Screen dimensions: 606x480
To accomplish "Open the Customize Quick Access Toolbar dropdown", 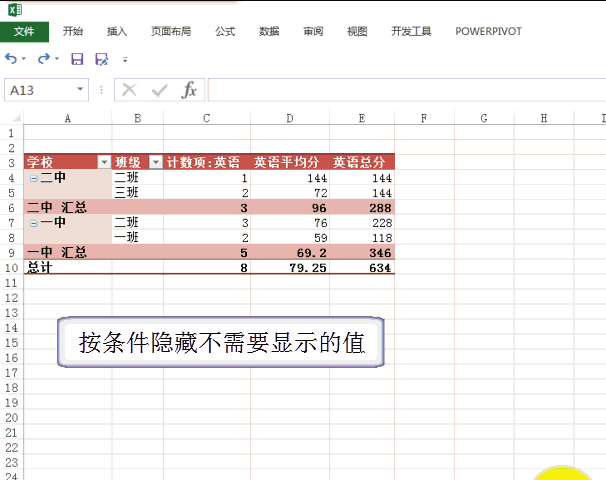I will pos(125,60).
